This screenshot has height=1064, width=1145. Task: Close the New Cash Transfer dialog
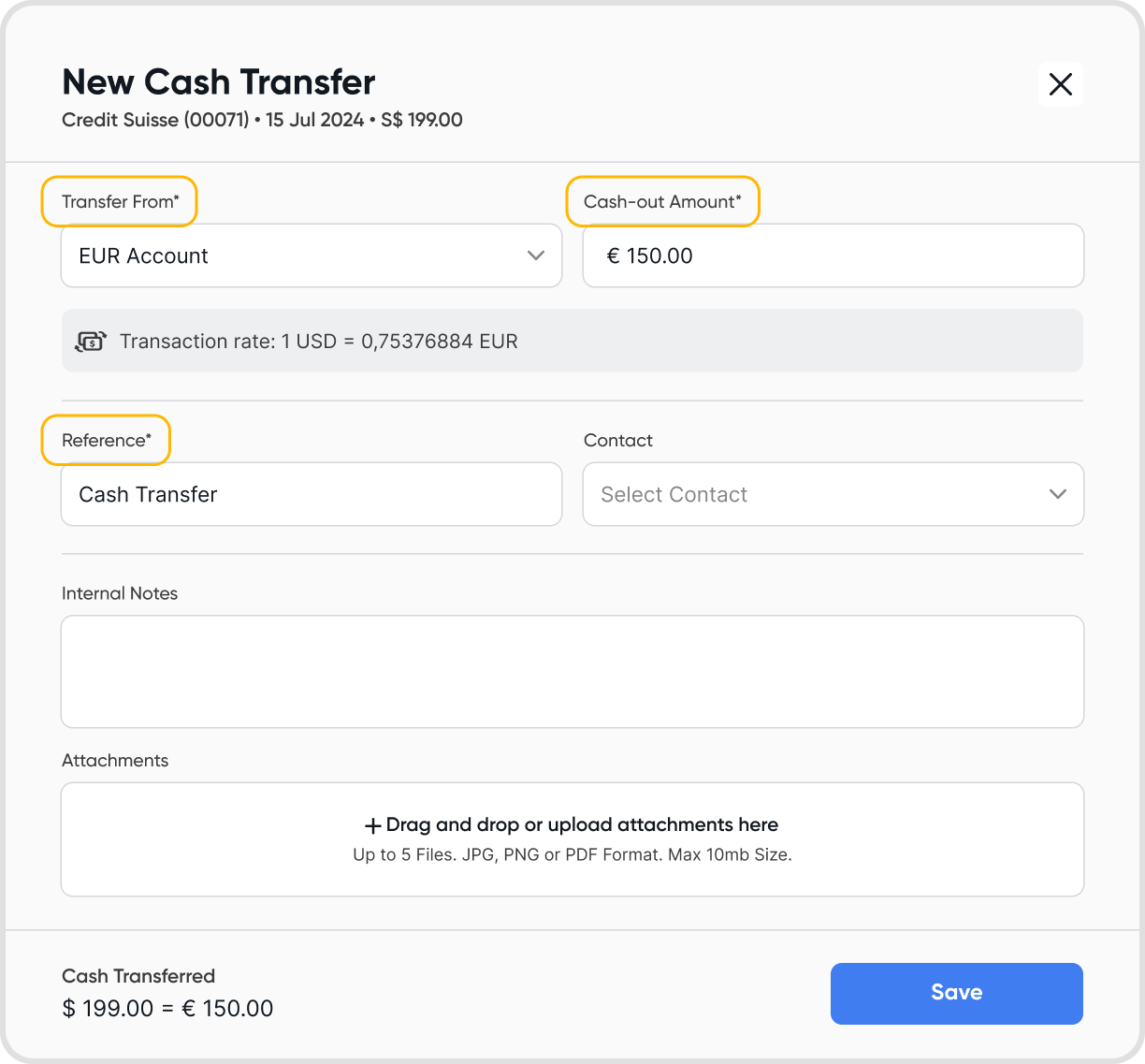pos(1060,84)
